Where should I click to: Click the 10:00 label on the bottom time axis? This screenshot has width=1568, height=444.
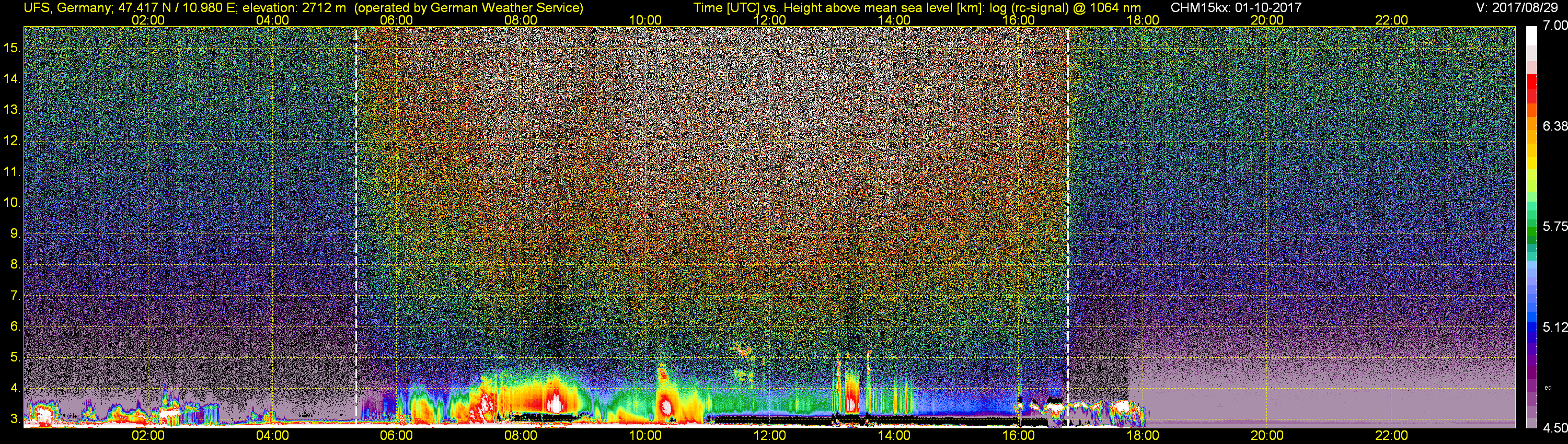click(645, 436)
